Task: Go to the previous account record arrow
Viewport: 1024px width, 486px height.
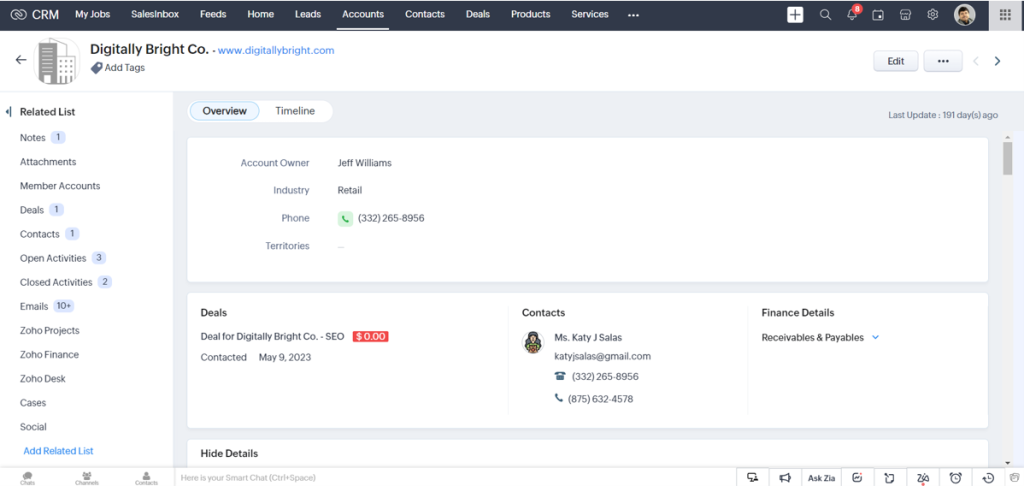Action: pos(976,61)
